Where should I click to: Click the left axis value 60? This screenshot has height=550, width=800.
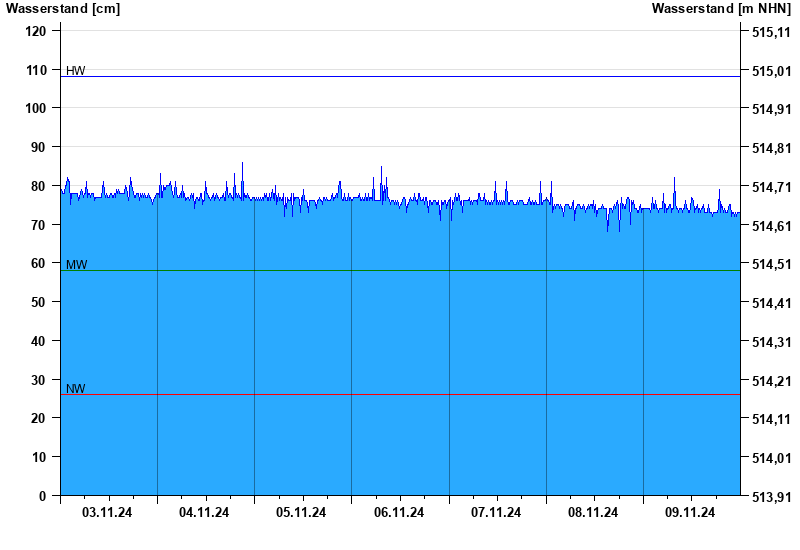coord(39,263)
